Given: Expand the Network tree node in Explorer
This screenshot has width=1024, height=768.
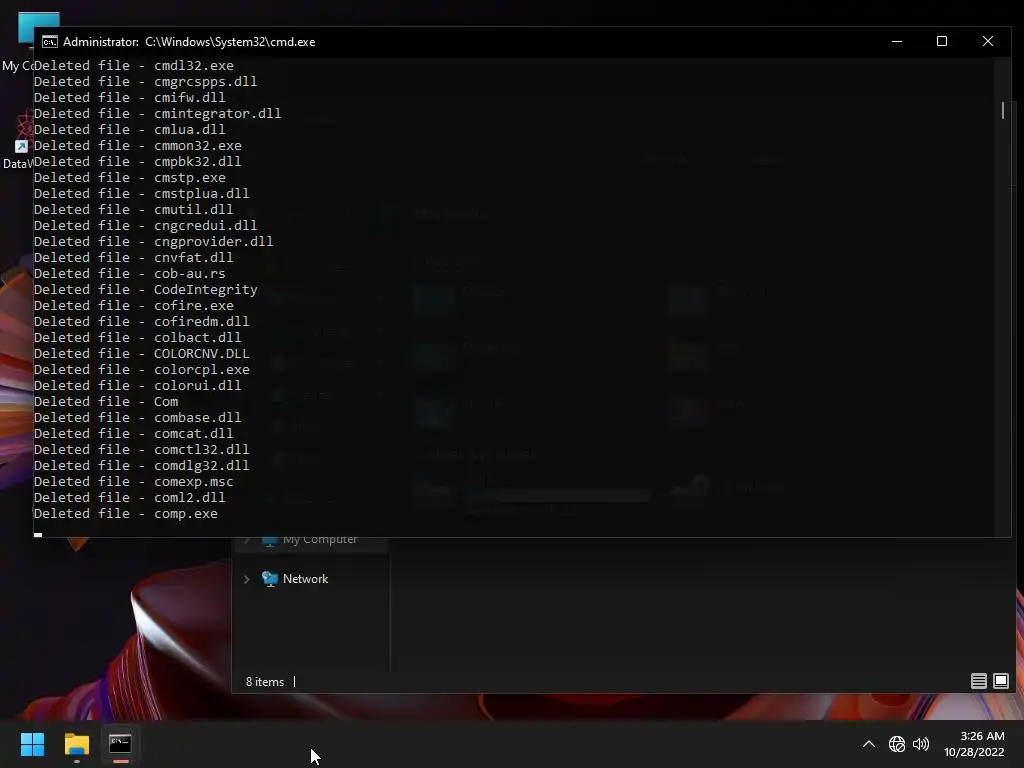Looking at the screenshot, I should tap(247, 579).
